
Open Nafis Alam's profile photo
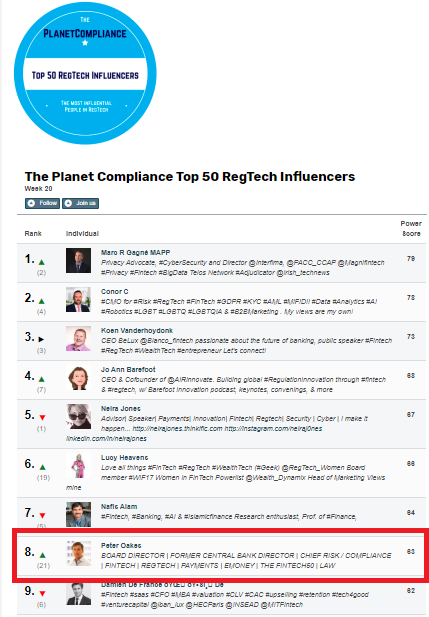pyautogui.click(x=78, y=514)
